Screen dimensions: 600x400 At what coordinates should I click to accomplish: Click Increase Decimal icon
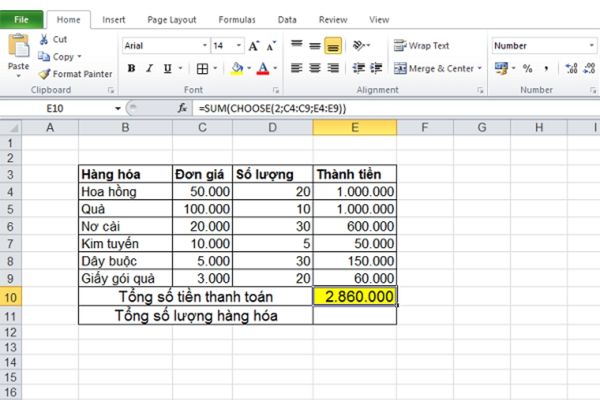pyautogui.click(x=571, y=69)
